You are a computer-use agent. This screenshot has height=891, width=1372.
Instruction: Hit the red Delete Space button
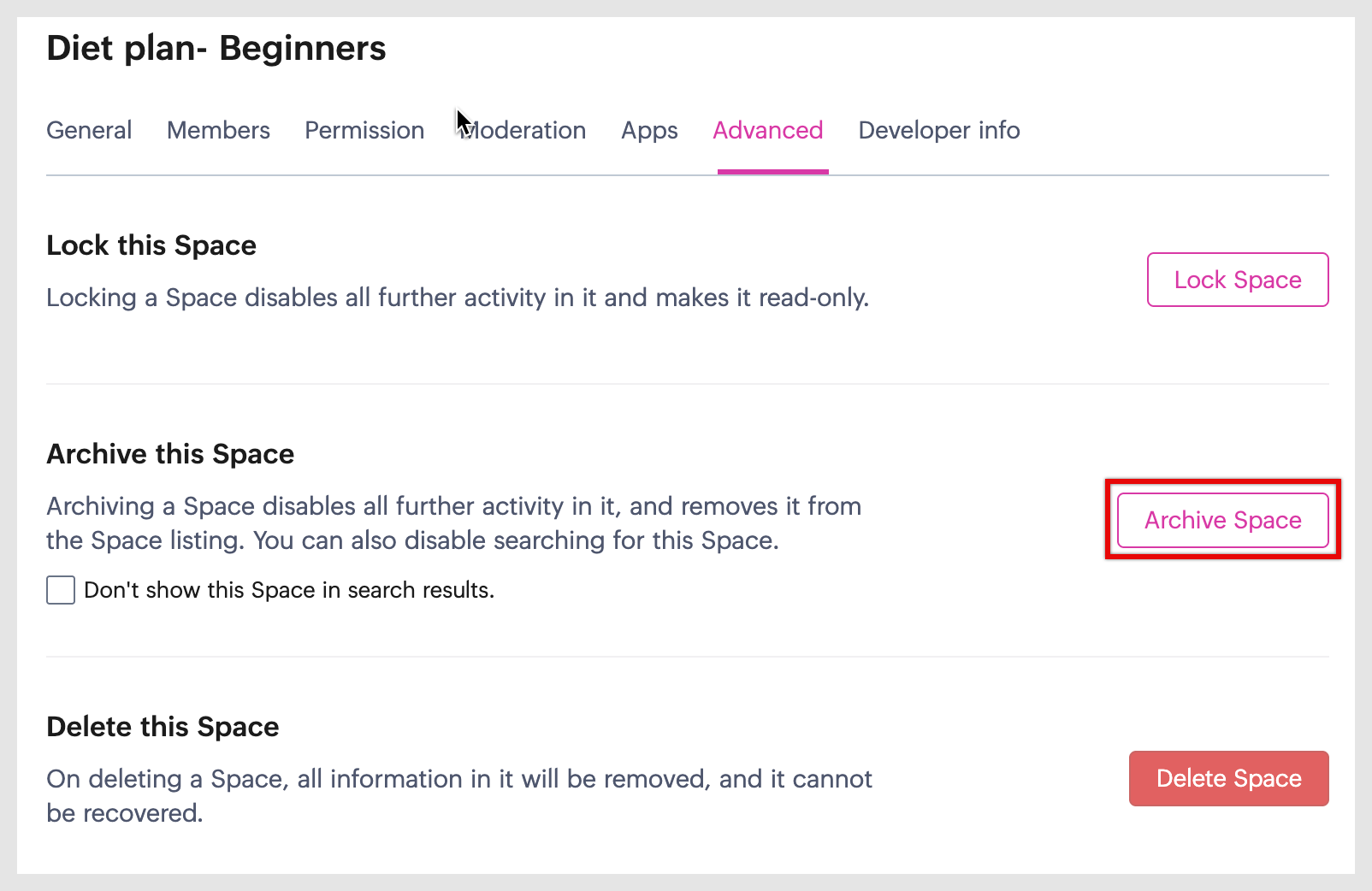pos(1228,778)
